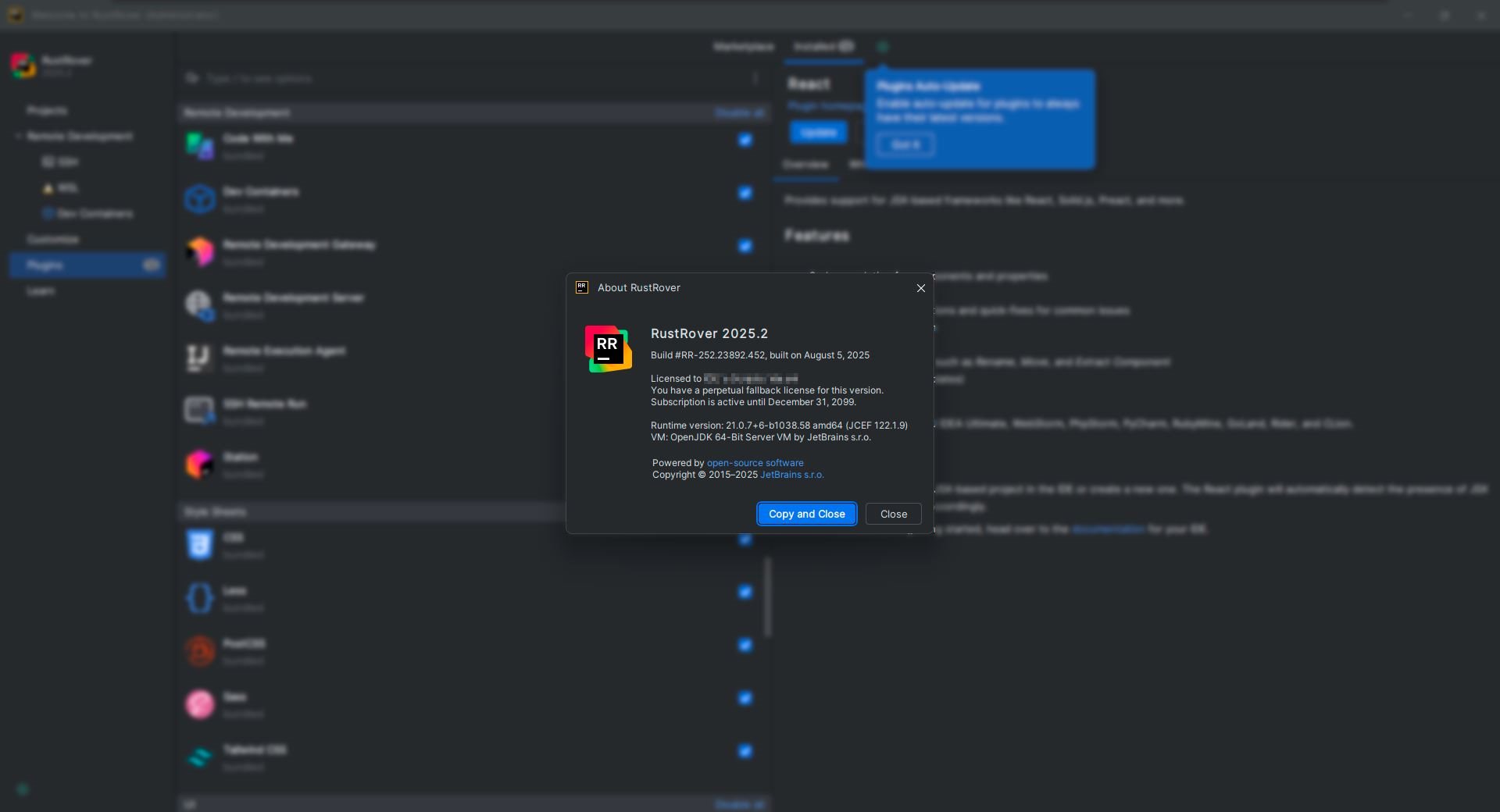This screenshot has height=812, width=1500.
Task: Click the RustRover logo in the sidebar header
Action: [23, 66]
